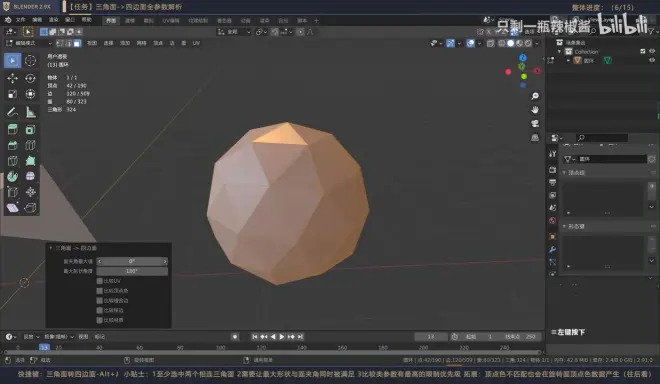
Task: Add a new workspace with plus button
Action: (317, 21)
